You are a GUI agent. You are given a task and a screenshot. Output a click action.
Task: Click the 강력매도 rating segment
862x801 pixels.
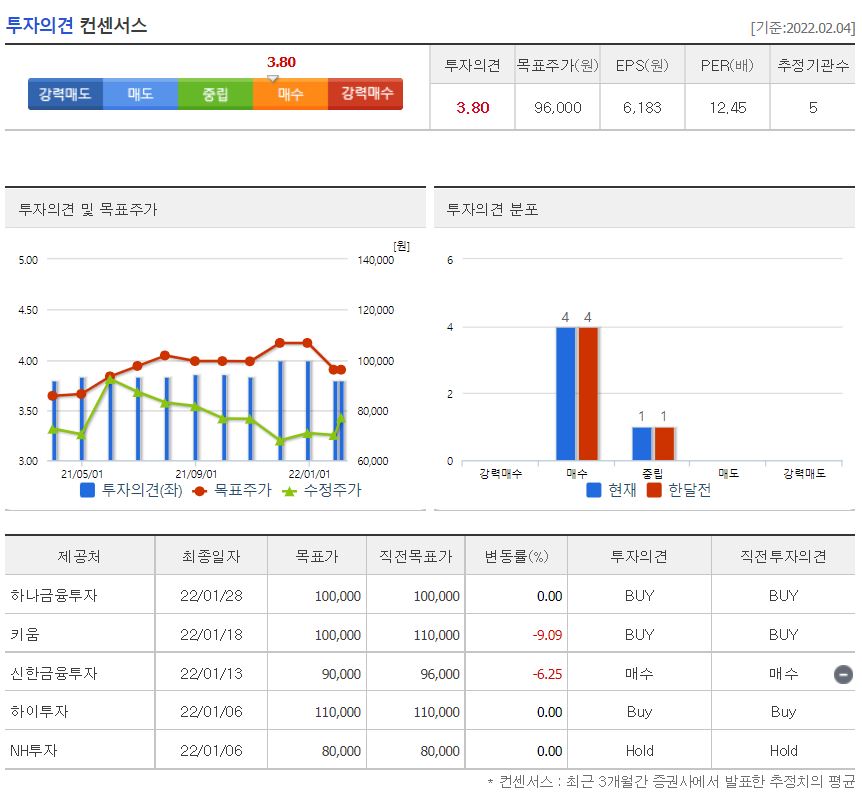point(63,94)
